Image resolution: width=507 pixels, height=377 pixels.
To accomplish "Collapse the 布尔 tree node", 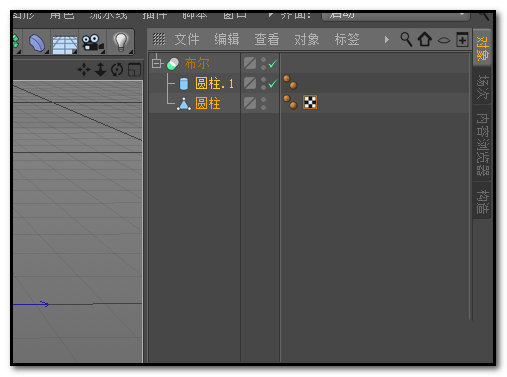I will pos(156,63).
